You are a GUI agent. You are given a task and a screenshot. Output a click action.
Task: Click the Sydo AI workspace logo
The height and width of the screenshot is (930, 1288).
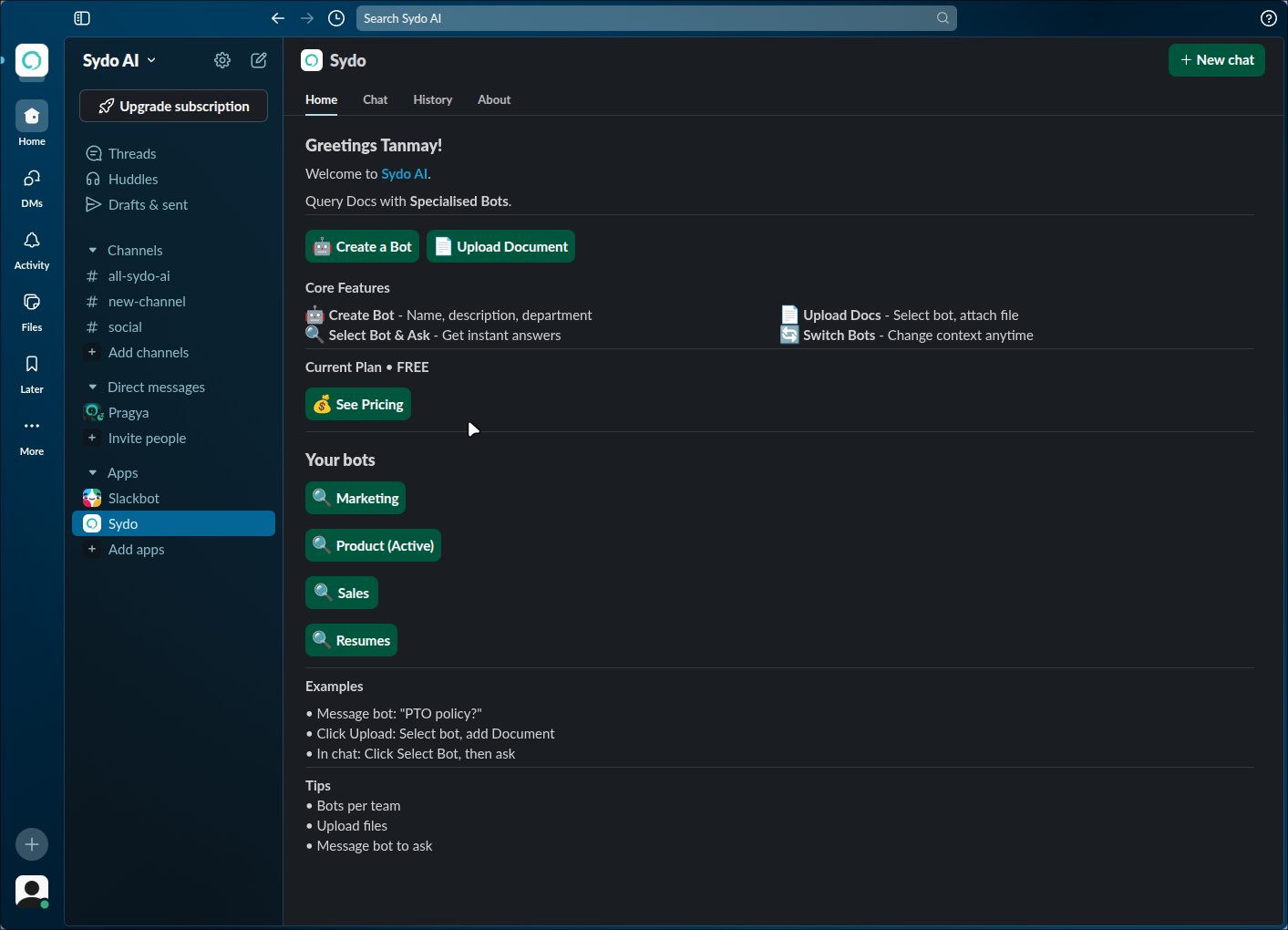tap(32, 60)
